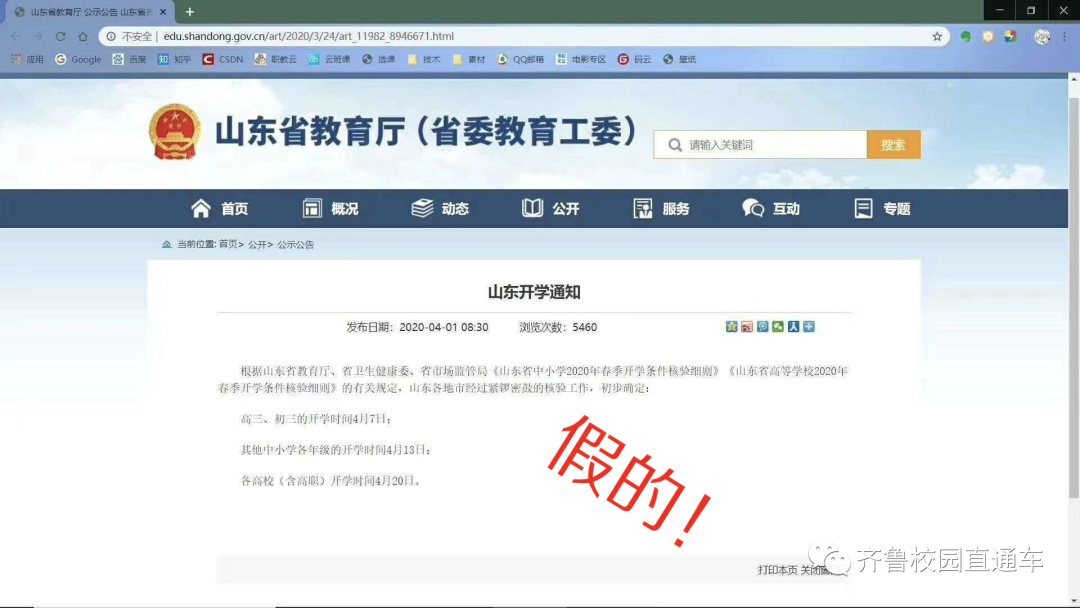Open Chrome profile avatar
The width and height of the screenshot is (1080, 608).
click(1042, 36)
